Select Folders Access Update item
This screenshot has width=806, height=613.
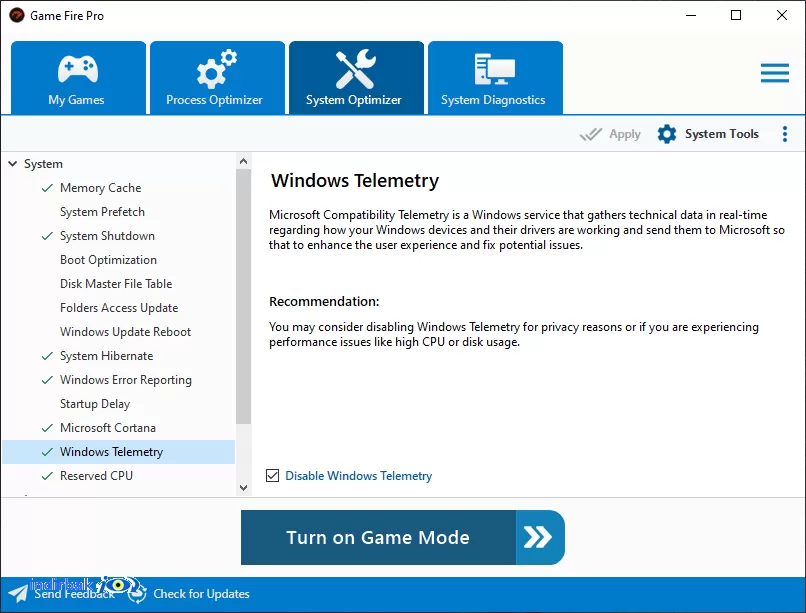click(119, 308)
